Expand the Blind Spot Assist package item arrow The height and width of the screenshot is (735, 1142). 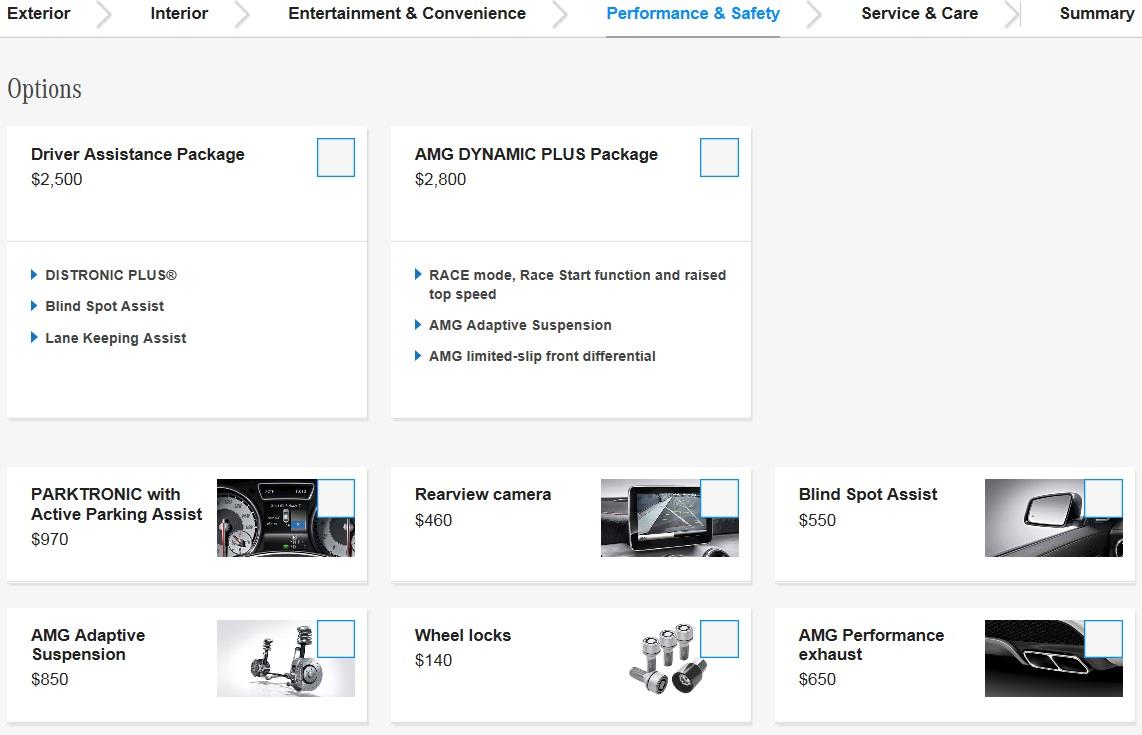[x=34, y=306]
